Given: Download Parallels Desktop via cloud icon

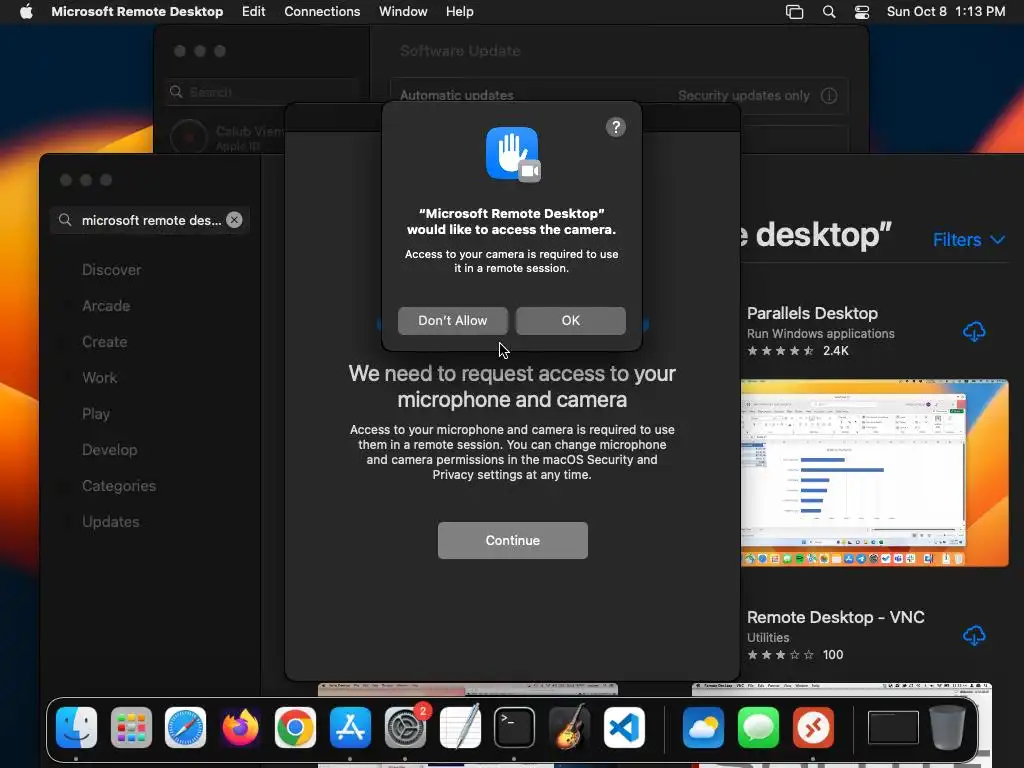Looking at the screenshot, I should pos(974,332).
